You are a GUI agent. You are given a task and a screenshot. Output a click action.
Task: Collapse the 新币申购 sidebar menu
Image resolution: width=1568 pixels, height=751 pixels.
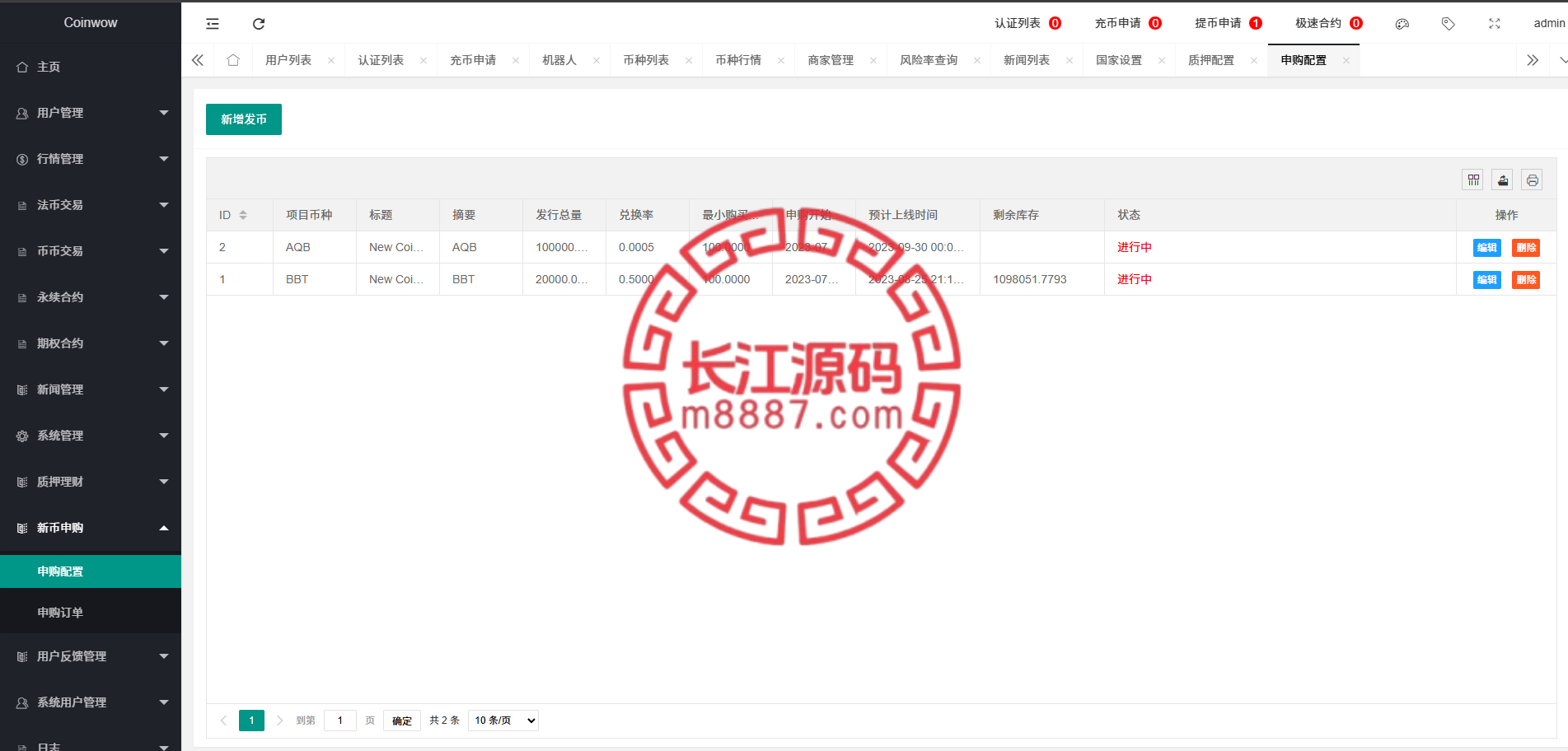tap(91, 528)
